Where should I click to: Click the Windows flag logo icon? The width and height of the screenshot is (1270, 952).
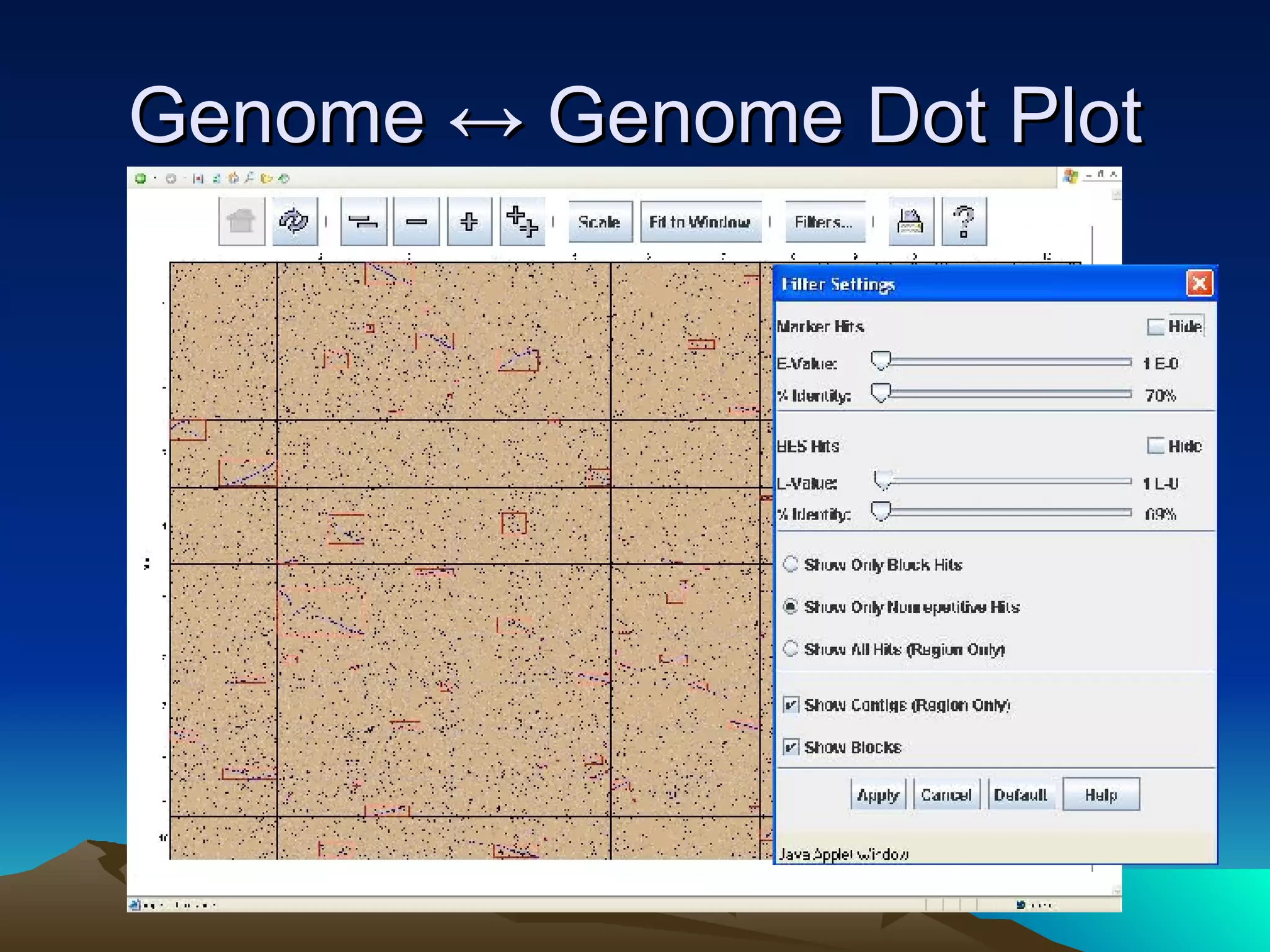1070,176
